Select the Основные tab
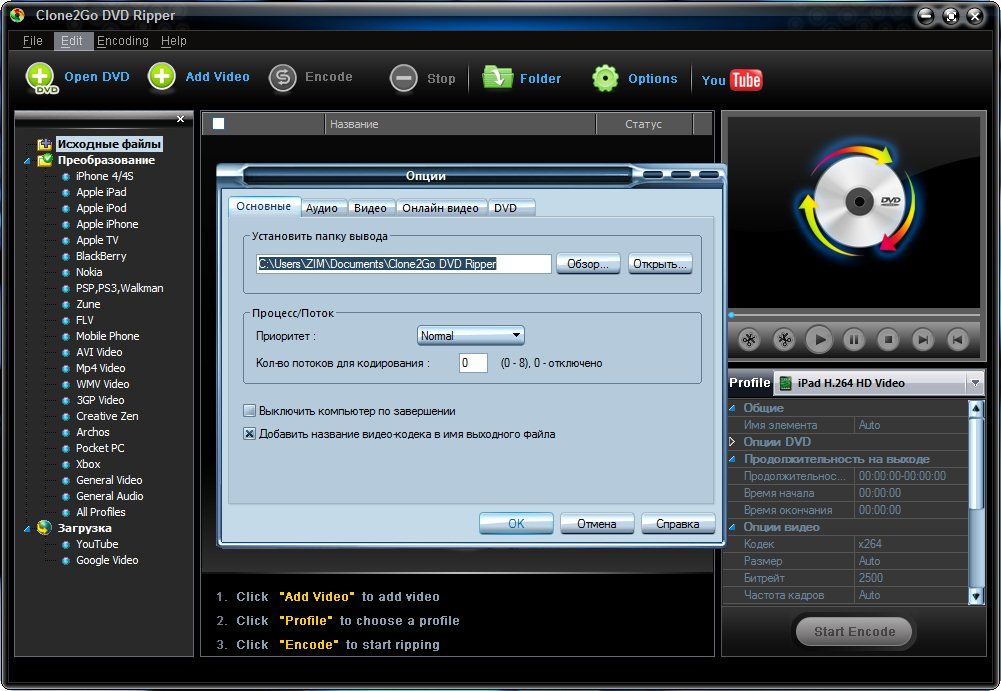The height and width of the screenshot is (691, 1001). 264,206
